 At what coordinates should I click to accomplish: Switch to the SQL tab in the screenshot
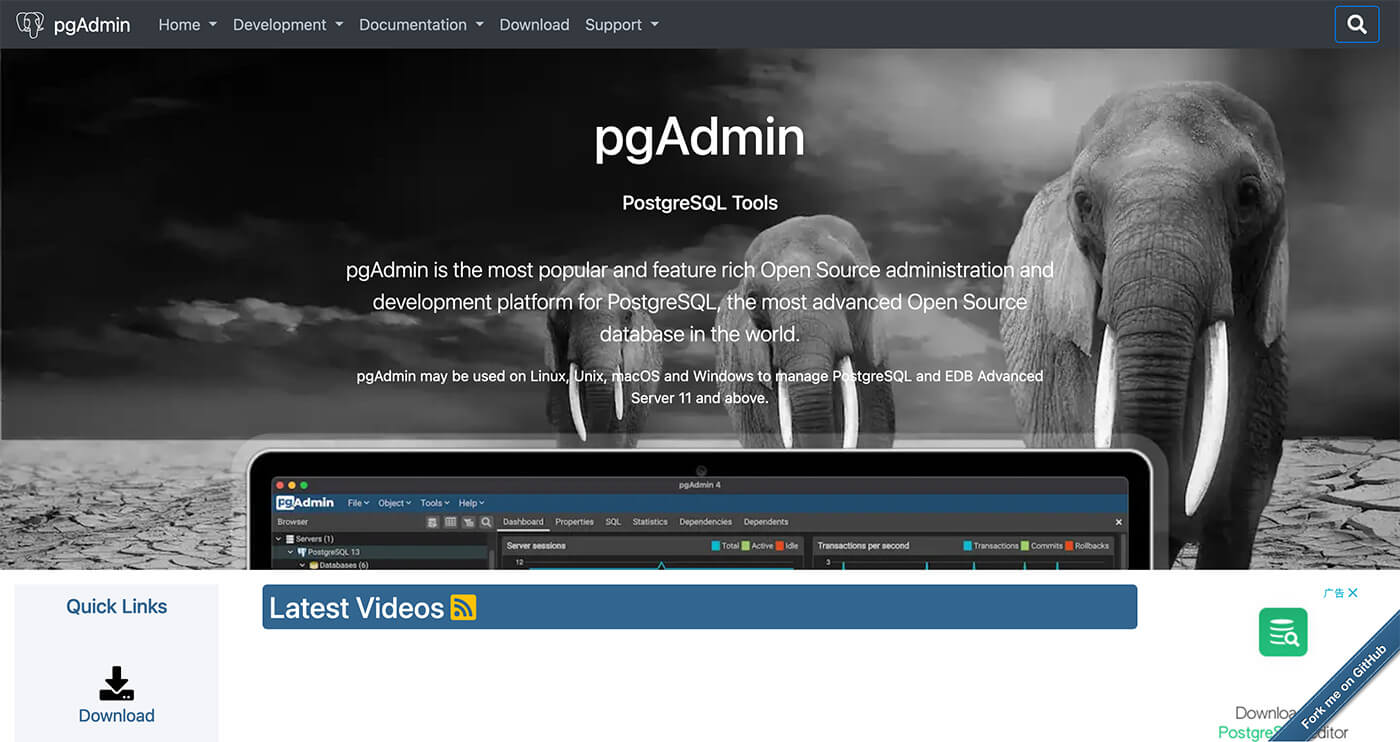613,522
